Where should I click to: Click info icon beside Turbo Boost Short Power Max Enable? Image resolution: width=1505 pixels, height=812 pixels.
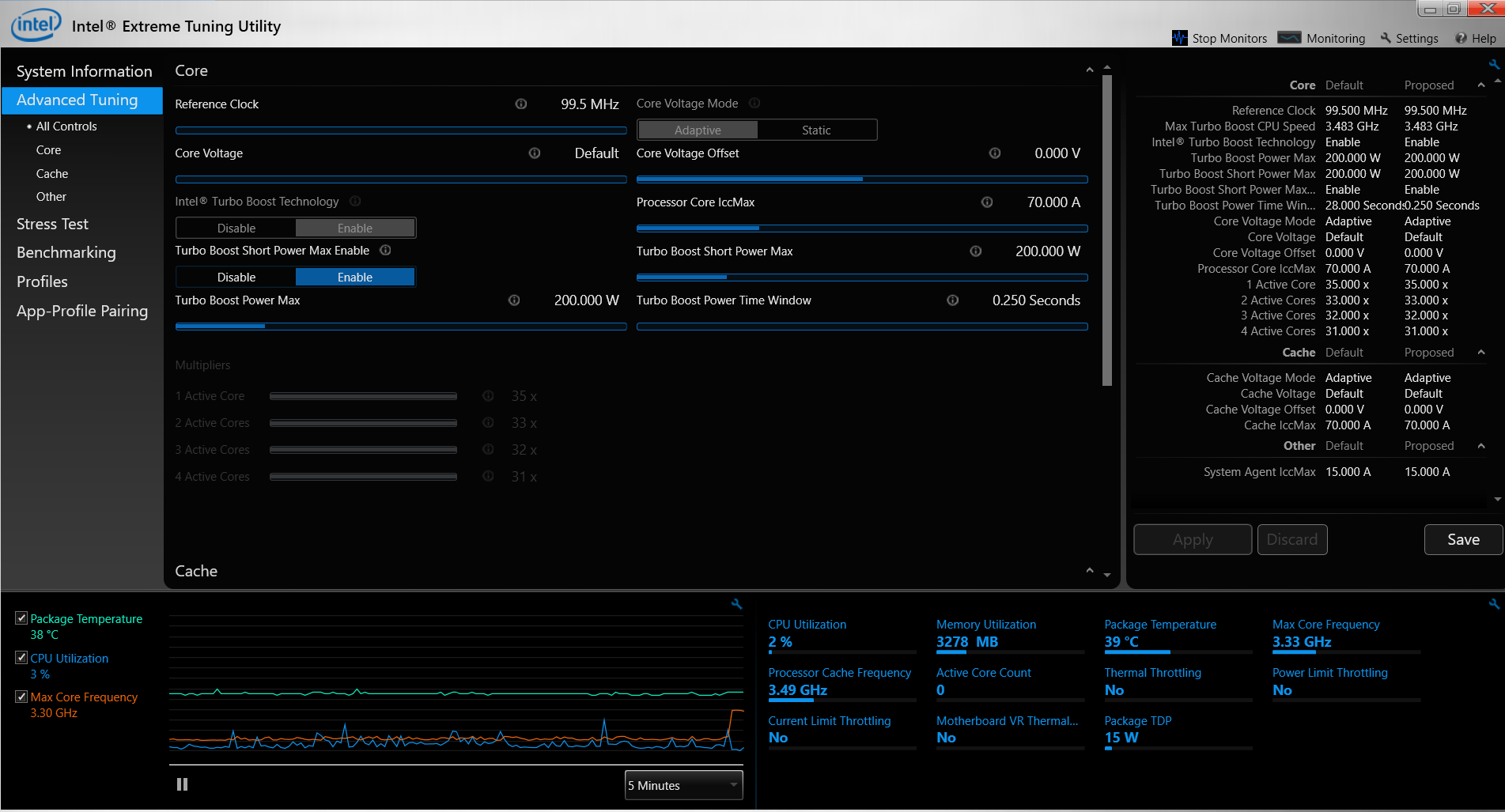tap(385, 250)
